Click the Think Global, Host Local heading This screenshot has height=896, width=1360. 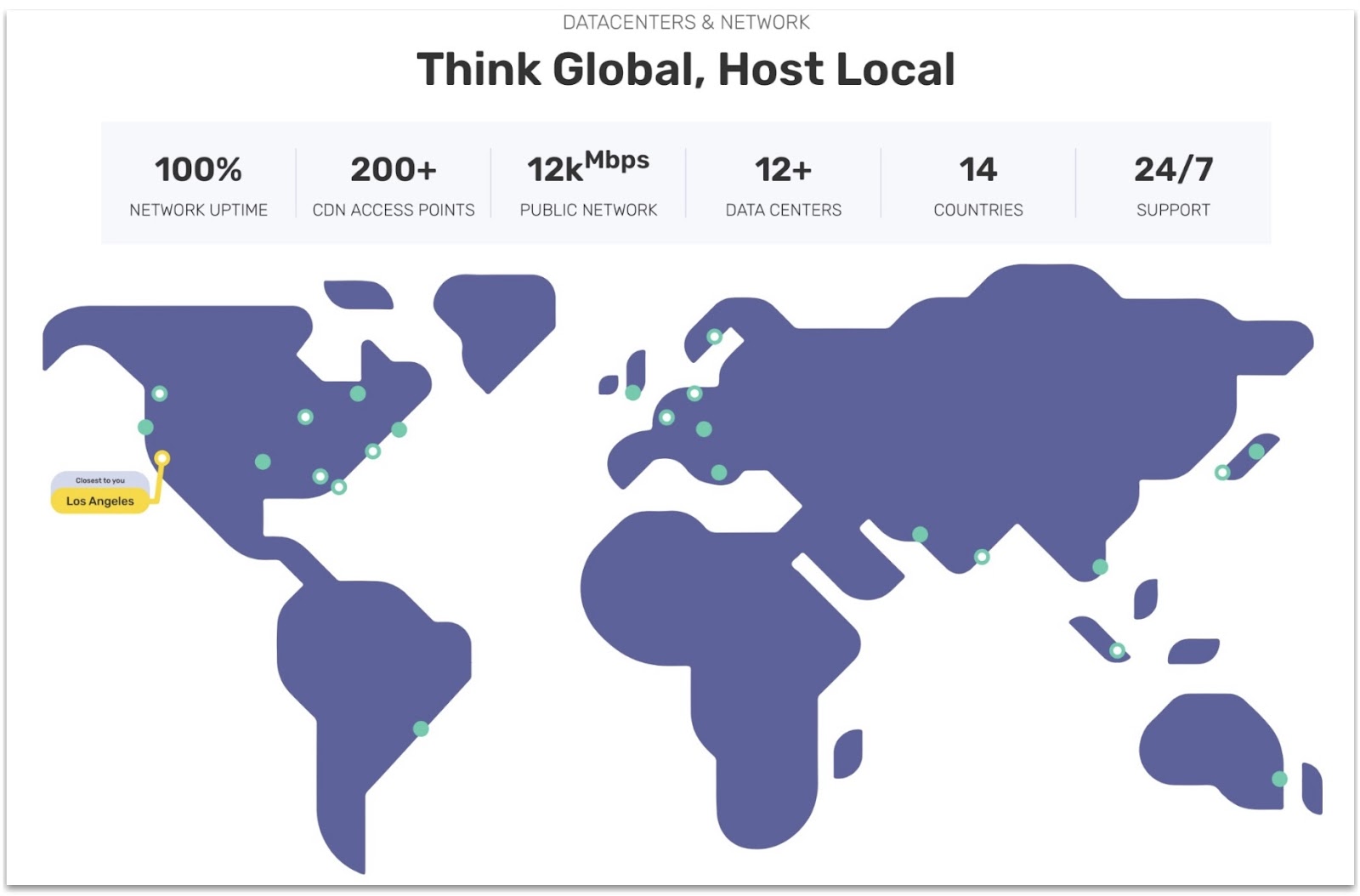[686, 69]
